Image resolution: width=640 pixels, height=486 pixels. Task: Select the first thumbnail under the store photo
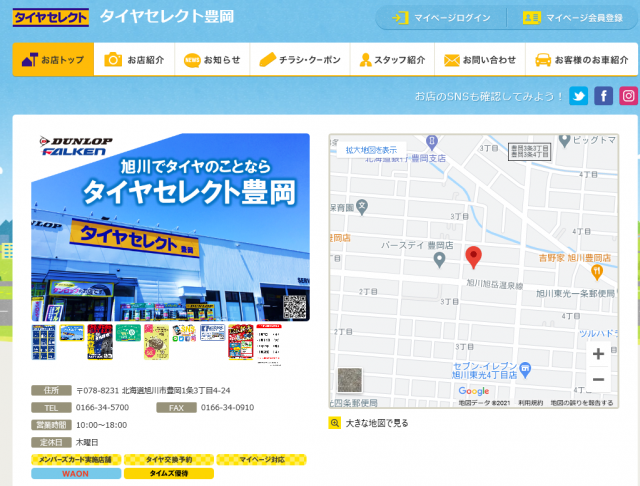tap(44, 341)
